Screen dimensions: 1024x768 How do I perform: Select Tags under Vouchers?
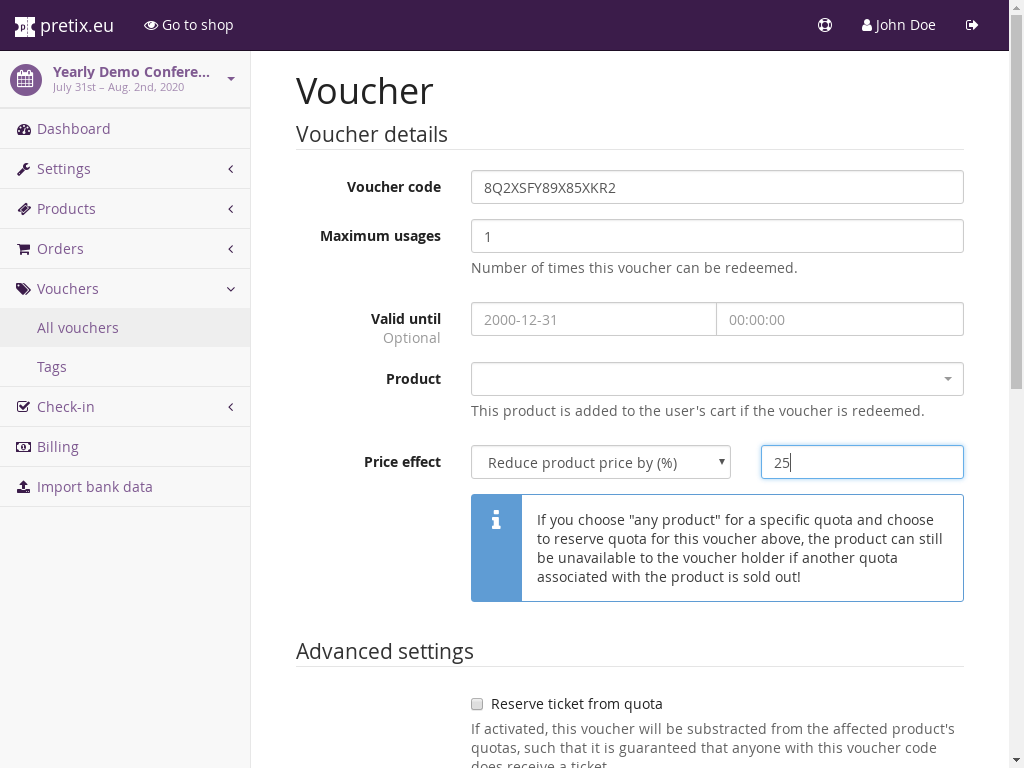52,367
